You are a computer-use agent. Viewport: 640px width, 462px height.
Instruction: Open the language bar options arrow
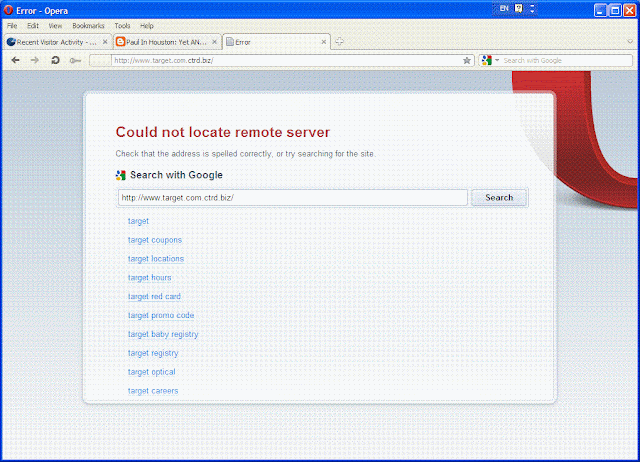[x=532, y=9]
